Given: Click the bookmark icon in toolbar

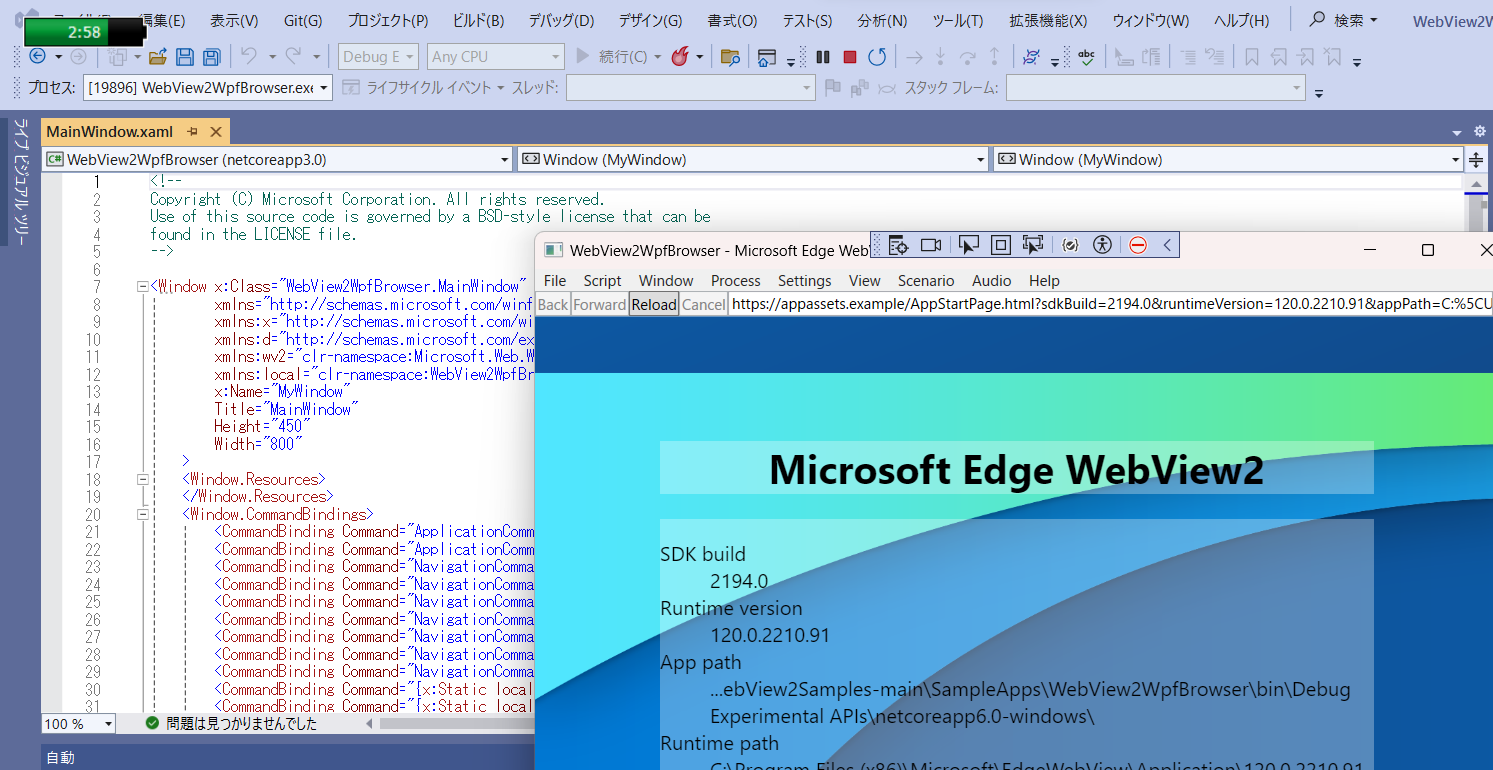Looking at the screenshot, I should pyautogui.click(x=1251, y=57).
